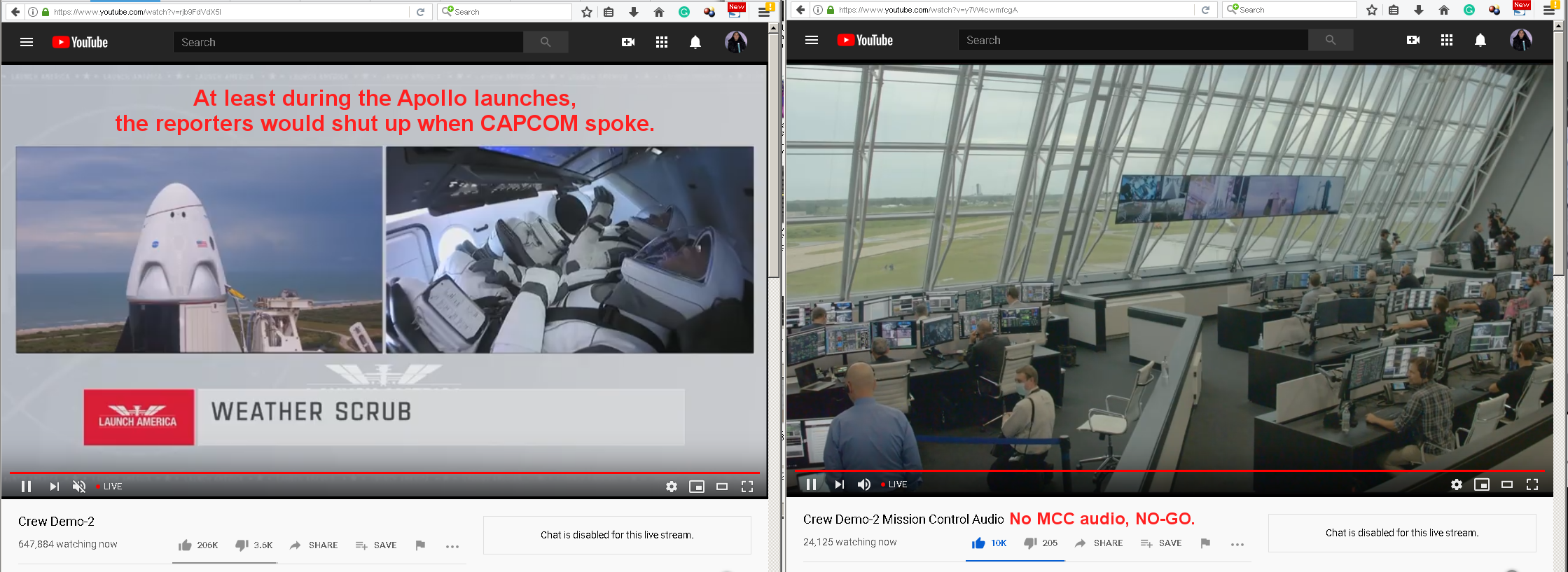Click LIVE indicator in left player
1568x572 pixels.
click(109, 487)
